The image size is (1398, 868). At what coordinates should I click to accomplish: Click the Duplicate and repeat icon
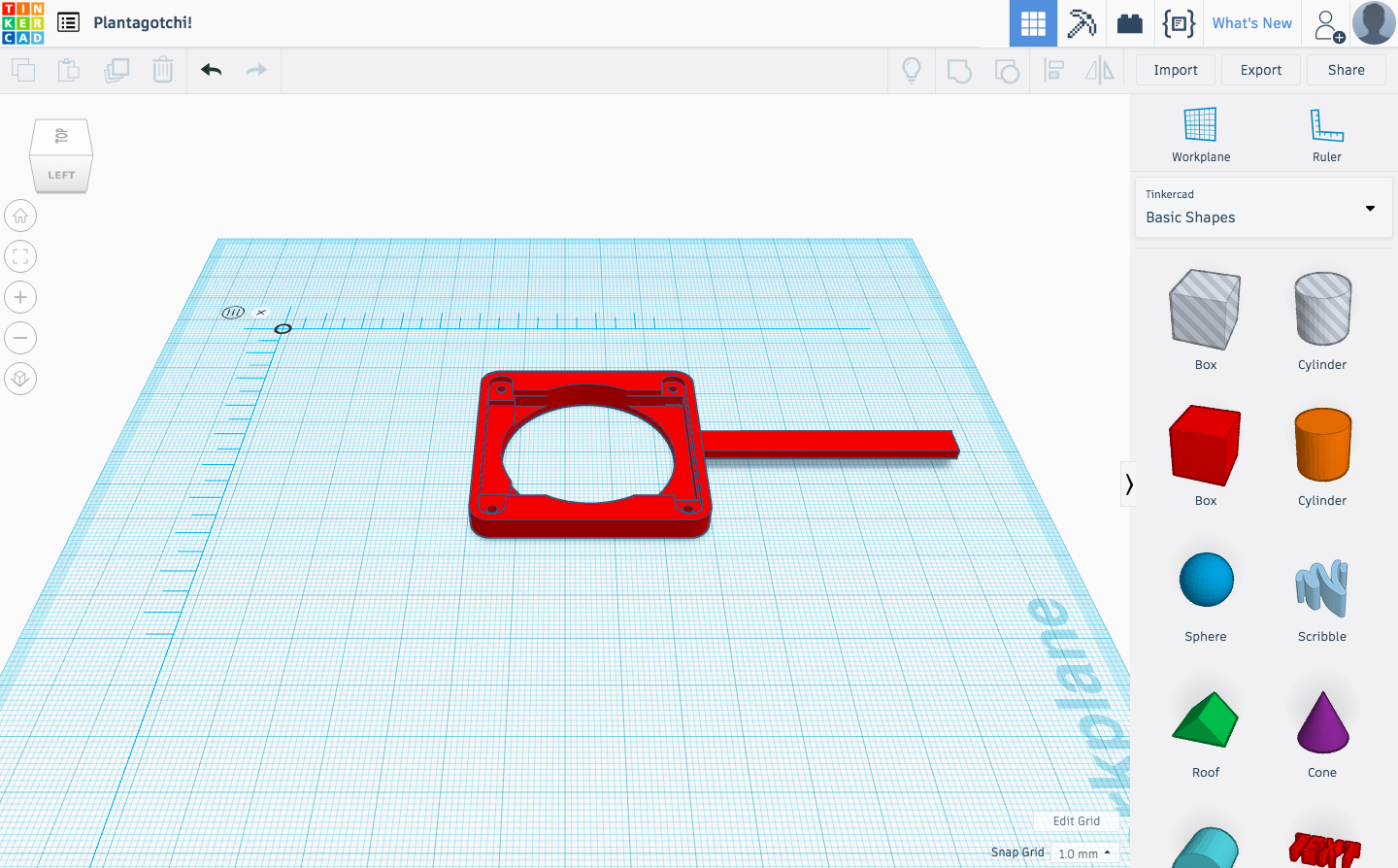(x=116, y=70)
